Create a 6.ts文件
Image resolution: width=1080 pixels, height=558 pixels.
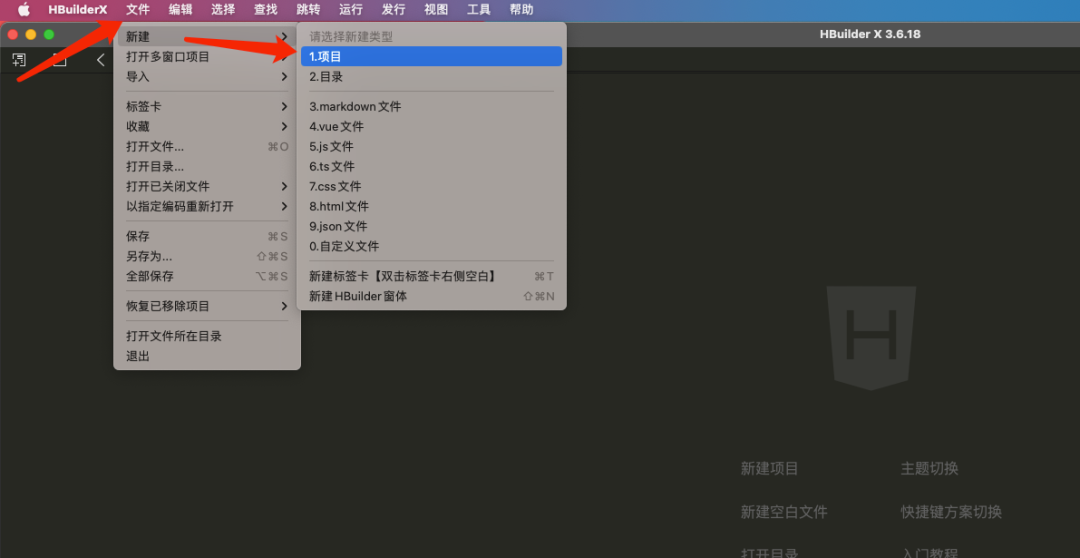pos(431,167)
